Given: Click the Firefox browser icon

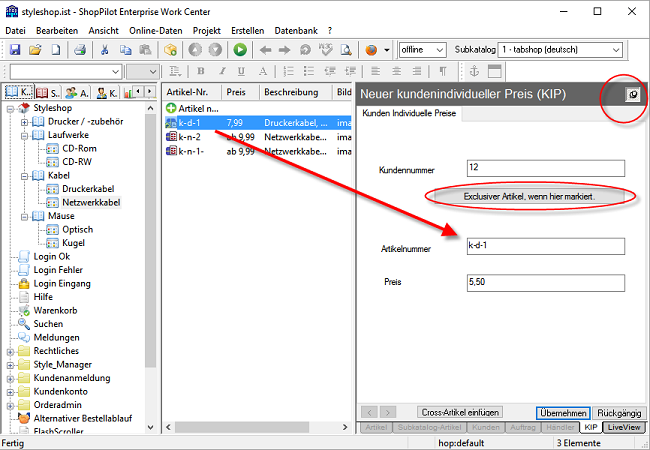Looking at the screenshot, I should pos(371,50).
